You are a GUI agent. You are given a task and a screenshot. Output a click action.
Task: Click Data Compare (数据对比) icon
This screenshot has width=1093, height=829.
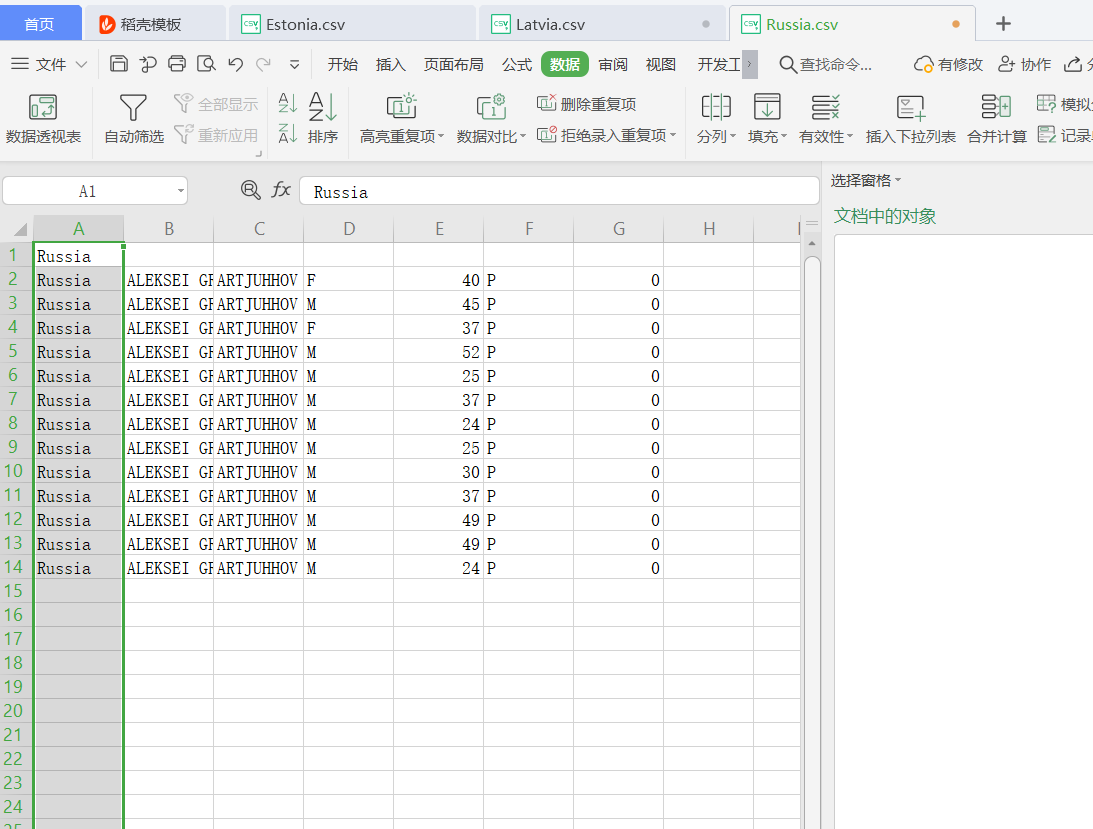tap(491, 107)
